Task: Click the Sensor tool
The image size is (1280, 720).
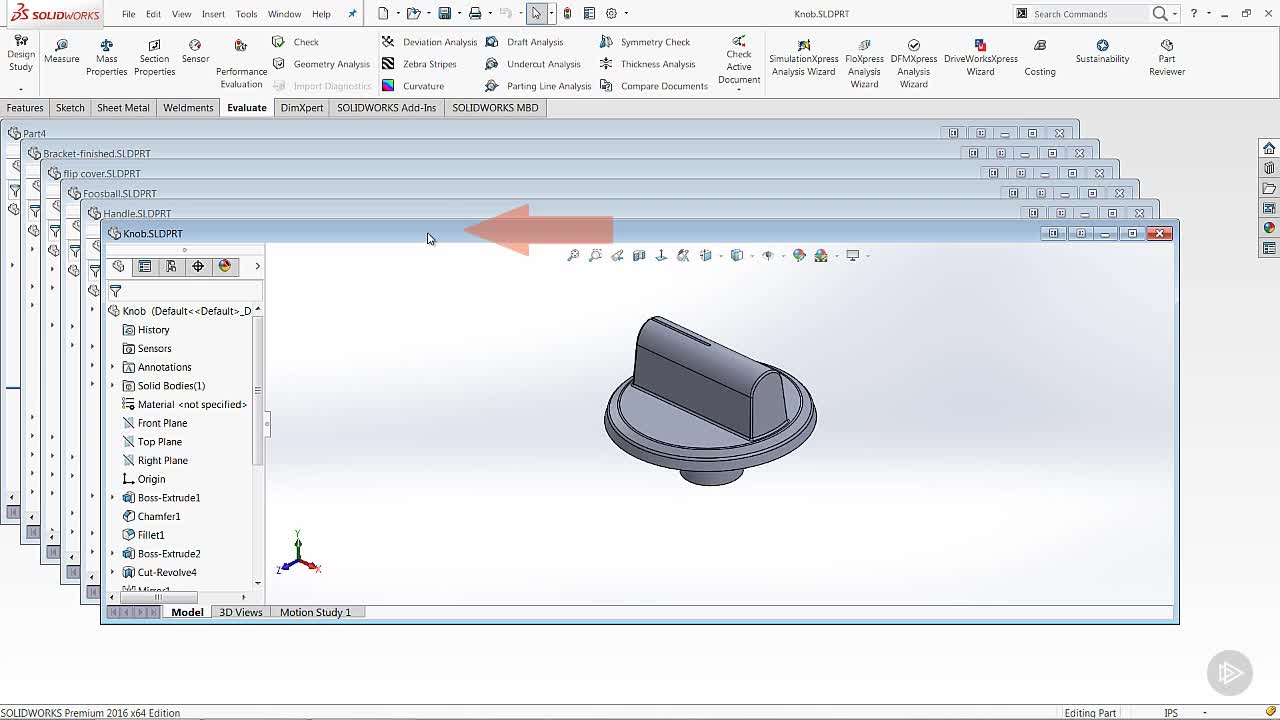Action: [195, 52]
